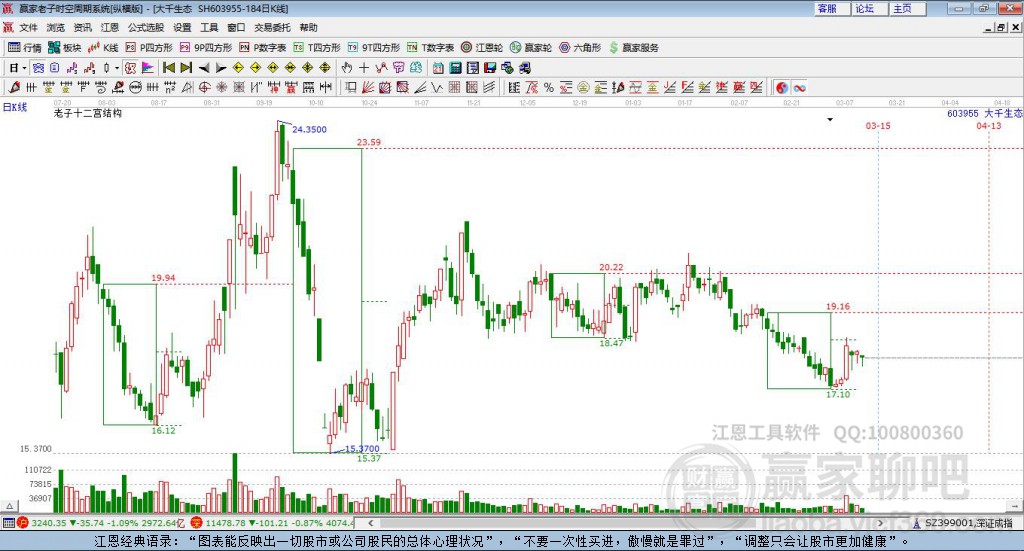Open the P数字表 number table
The height and width of the screenshot is (551, 1024).
263,48
